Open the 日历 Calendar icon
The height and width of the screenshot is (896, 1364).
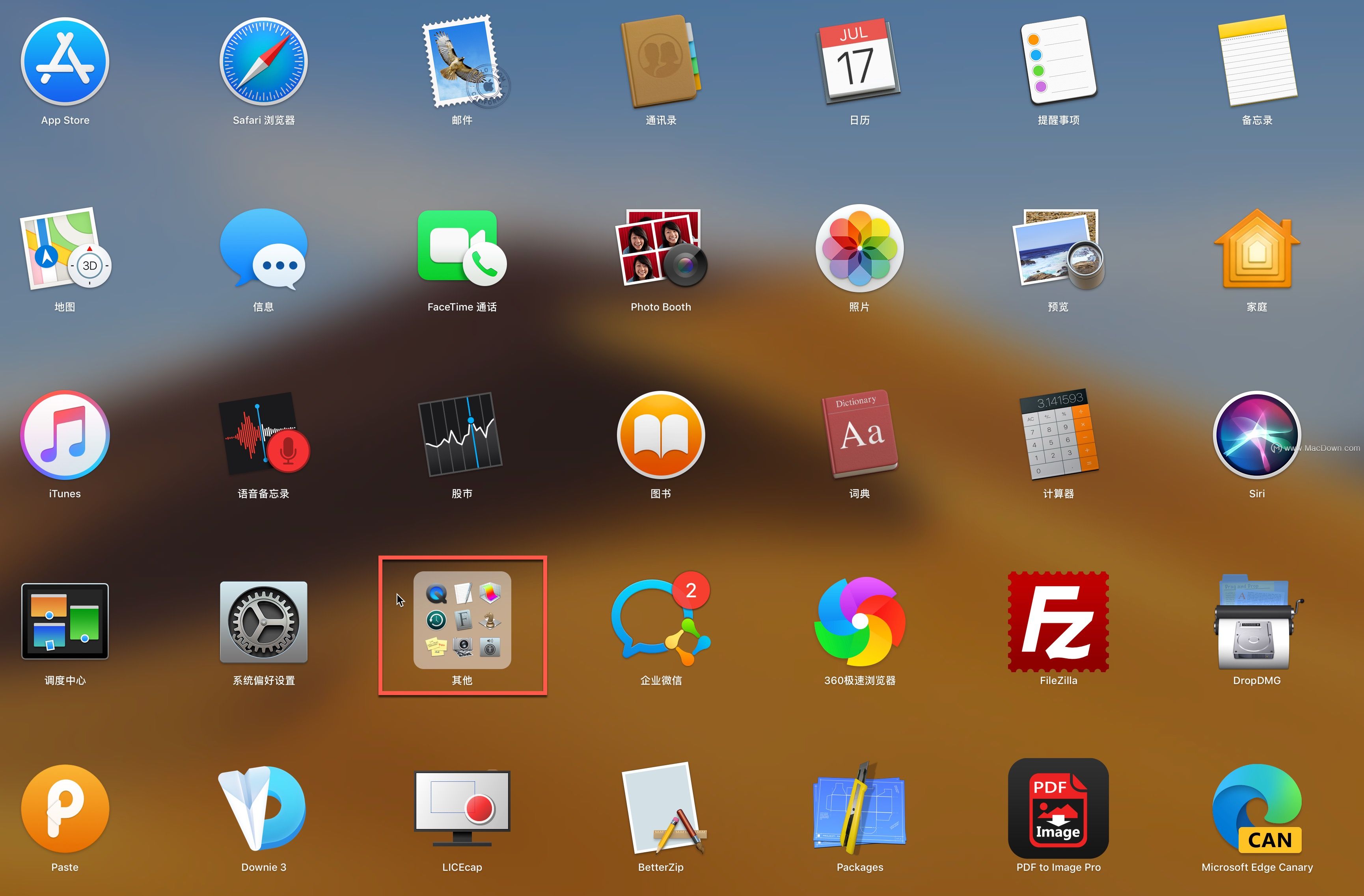coord(859,61)
